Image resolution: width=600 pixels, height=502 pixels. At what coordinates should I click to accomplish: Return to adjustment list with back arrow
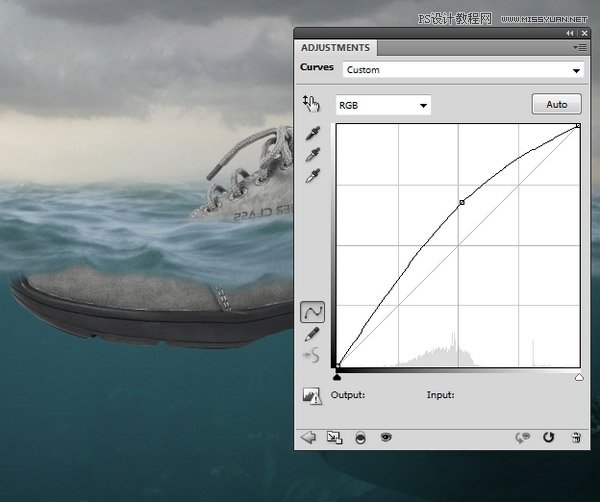click(x=308, y=437)
